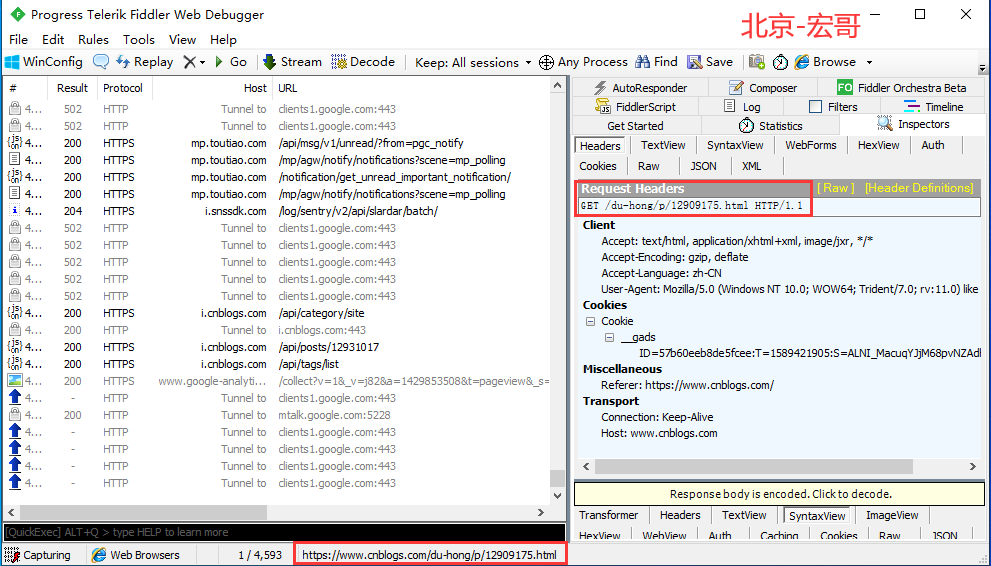
Task: Sort sessions by Result column header
Action: point(72,88)
